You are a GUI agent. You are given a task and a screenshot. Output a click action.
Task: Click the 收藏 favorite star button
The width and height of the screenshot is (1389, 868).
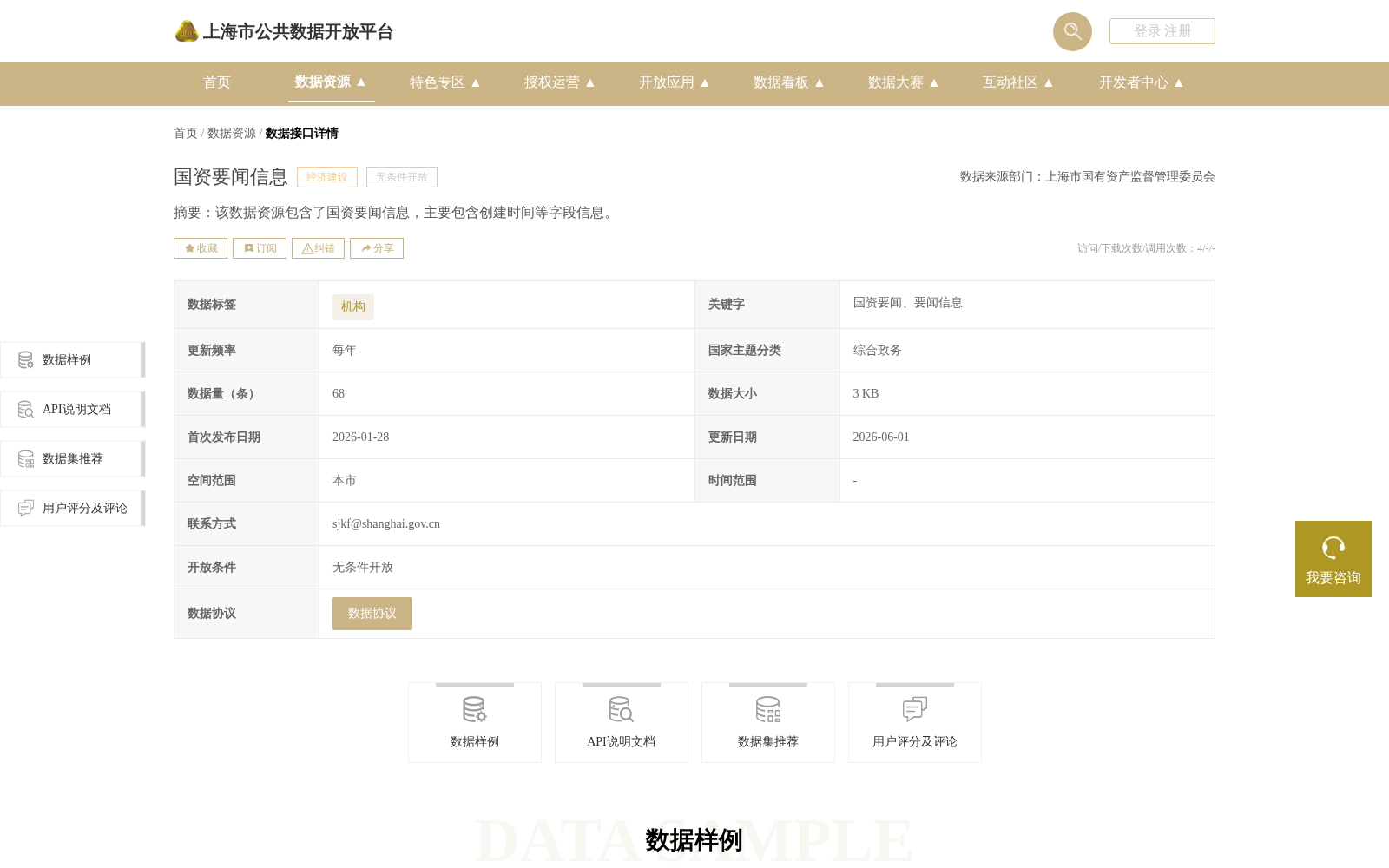201,248
